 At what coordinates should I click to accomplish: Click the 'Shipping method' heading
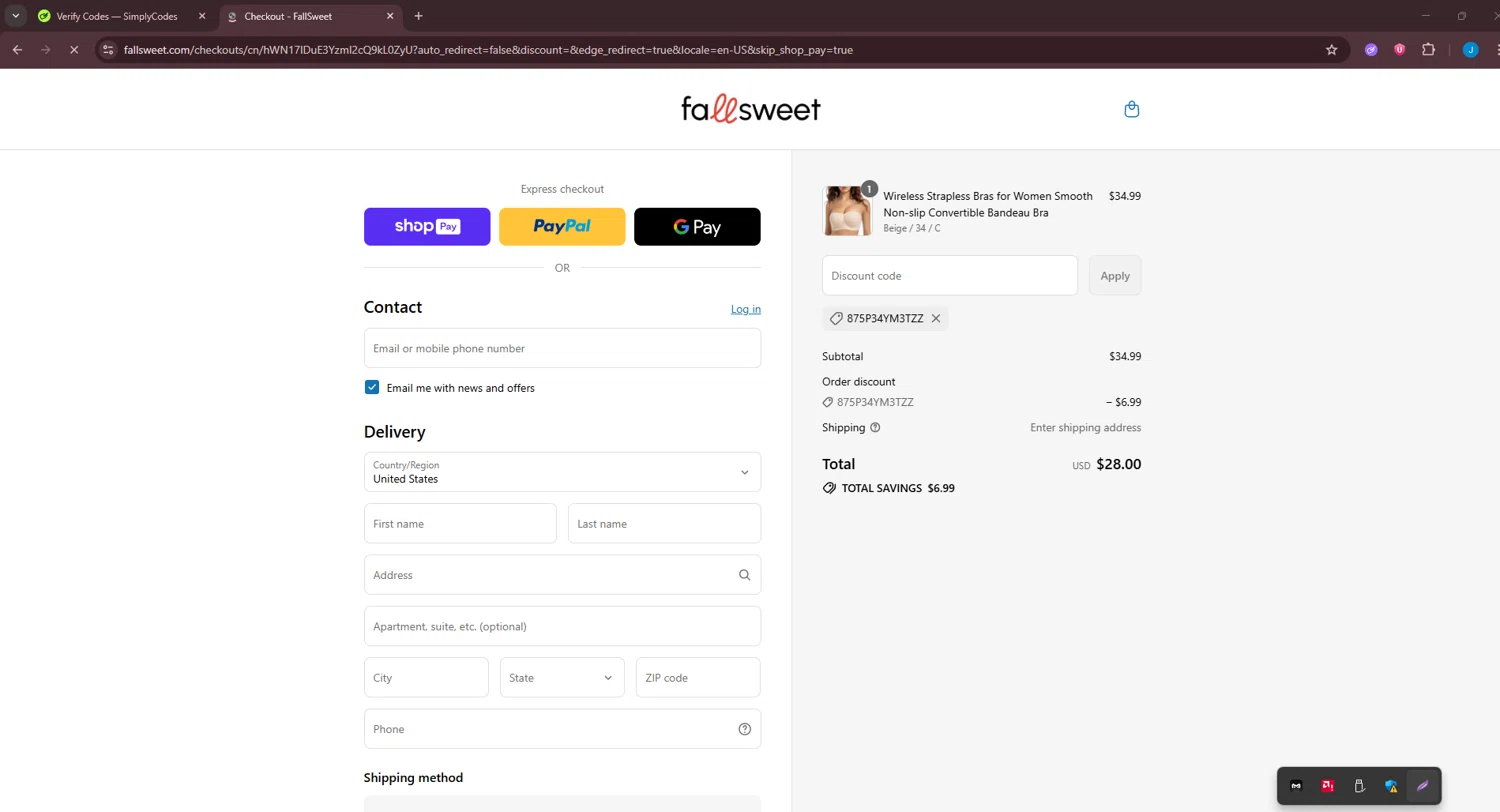point(413,778)
